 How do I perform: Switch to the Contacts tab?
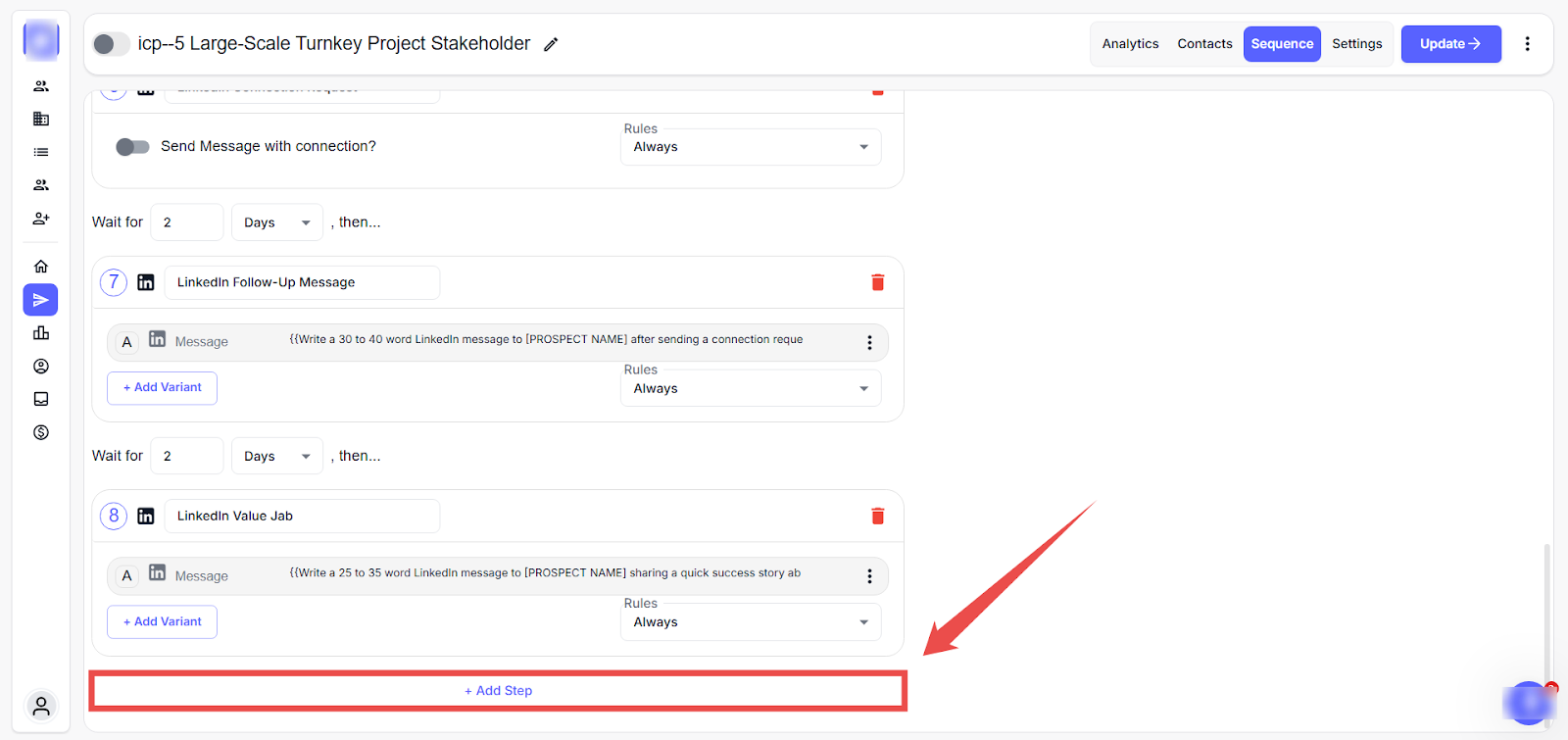(1204, 44)
